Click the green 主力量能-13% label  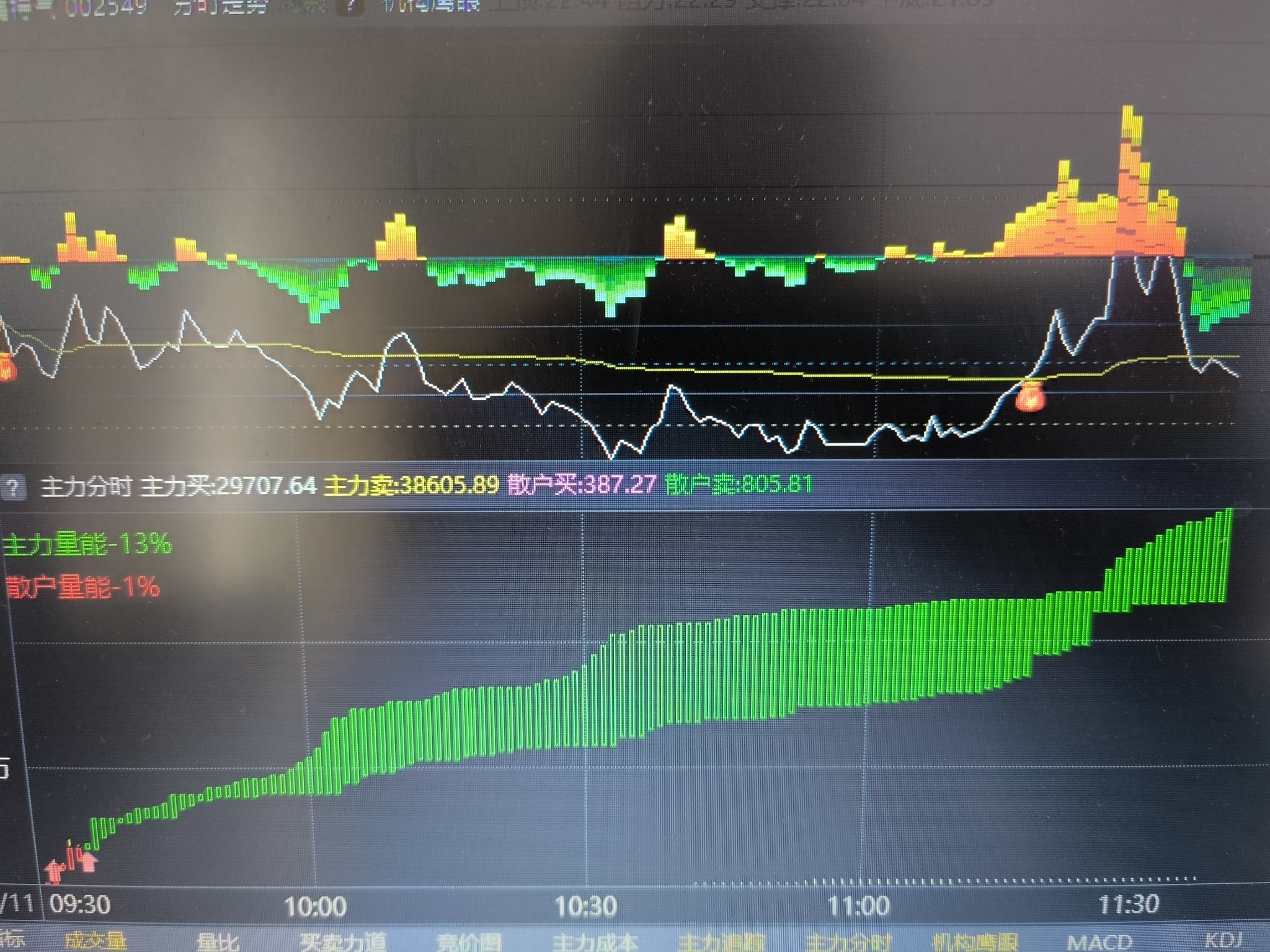87,544
